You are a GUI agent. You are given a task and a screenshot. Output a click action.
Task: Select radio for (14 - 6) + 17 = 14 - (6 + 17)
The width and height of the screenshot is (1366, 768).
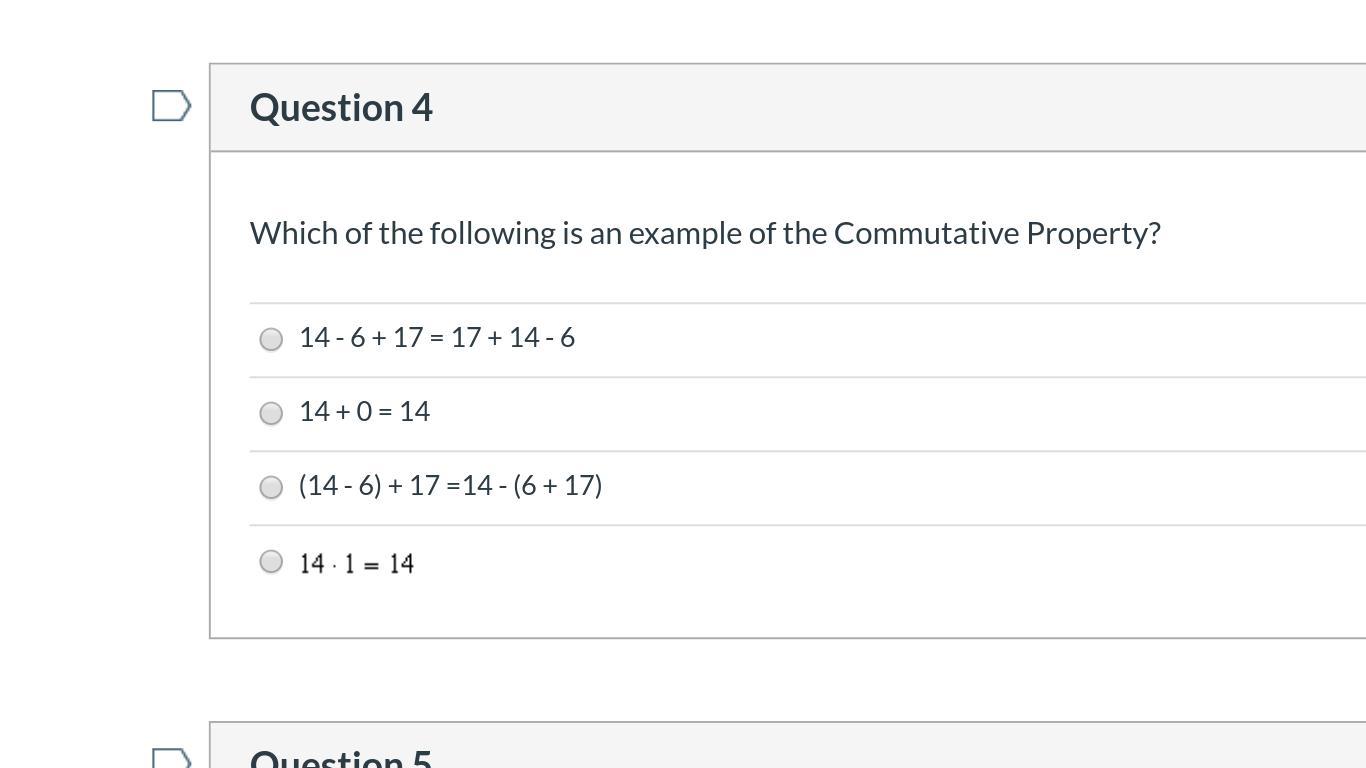(271, 487)
